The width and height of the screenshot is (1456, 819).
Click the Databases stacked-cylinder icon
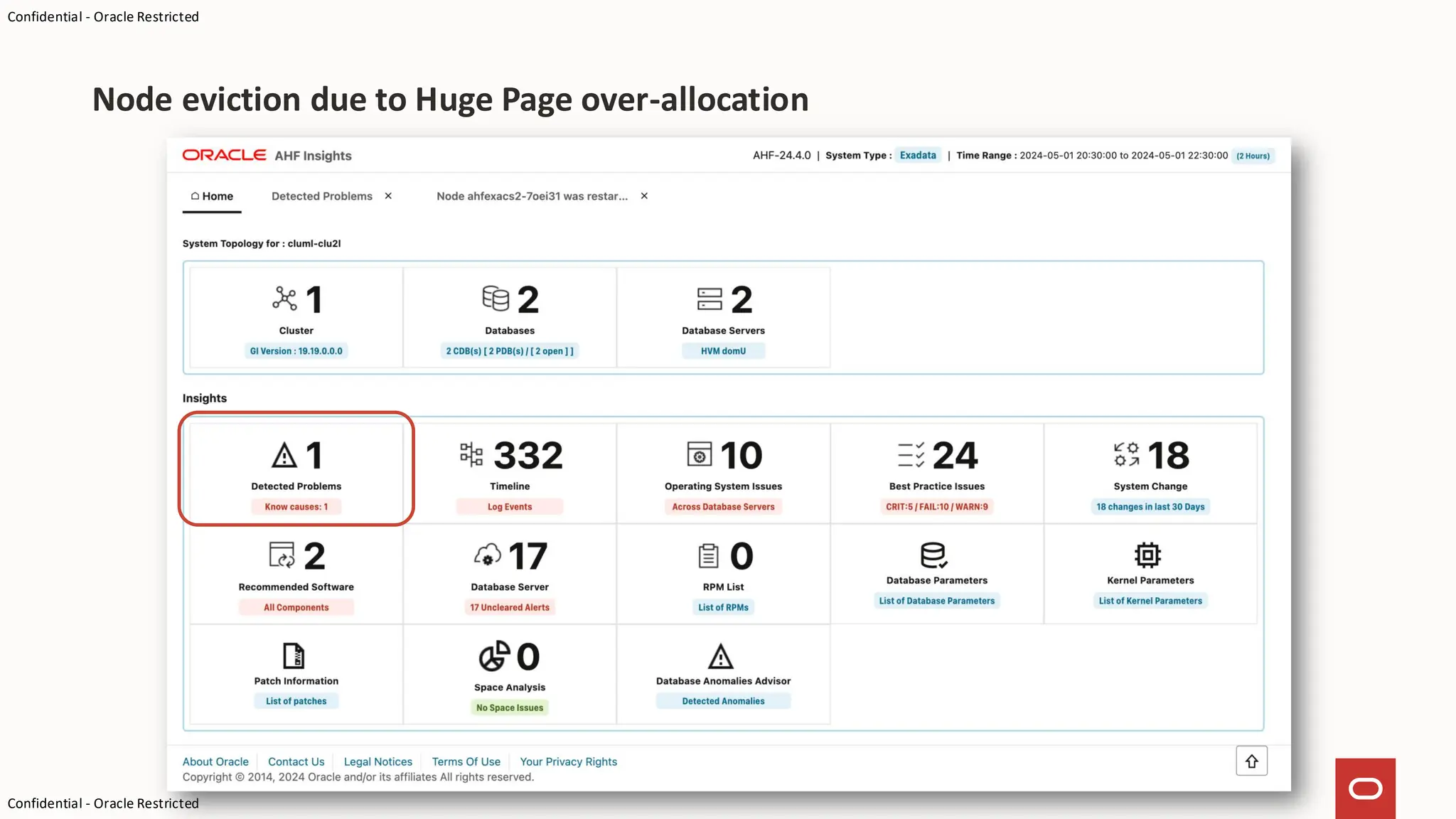pos(496,299)
